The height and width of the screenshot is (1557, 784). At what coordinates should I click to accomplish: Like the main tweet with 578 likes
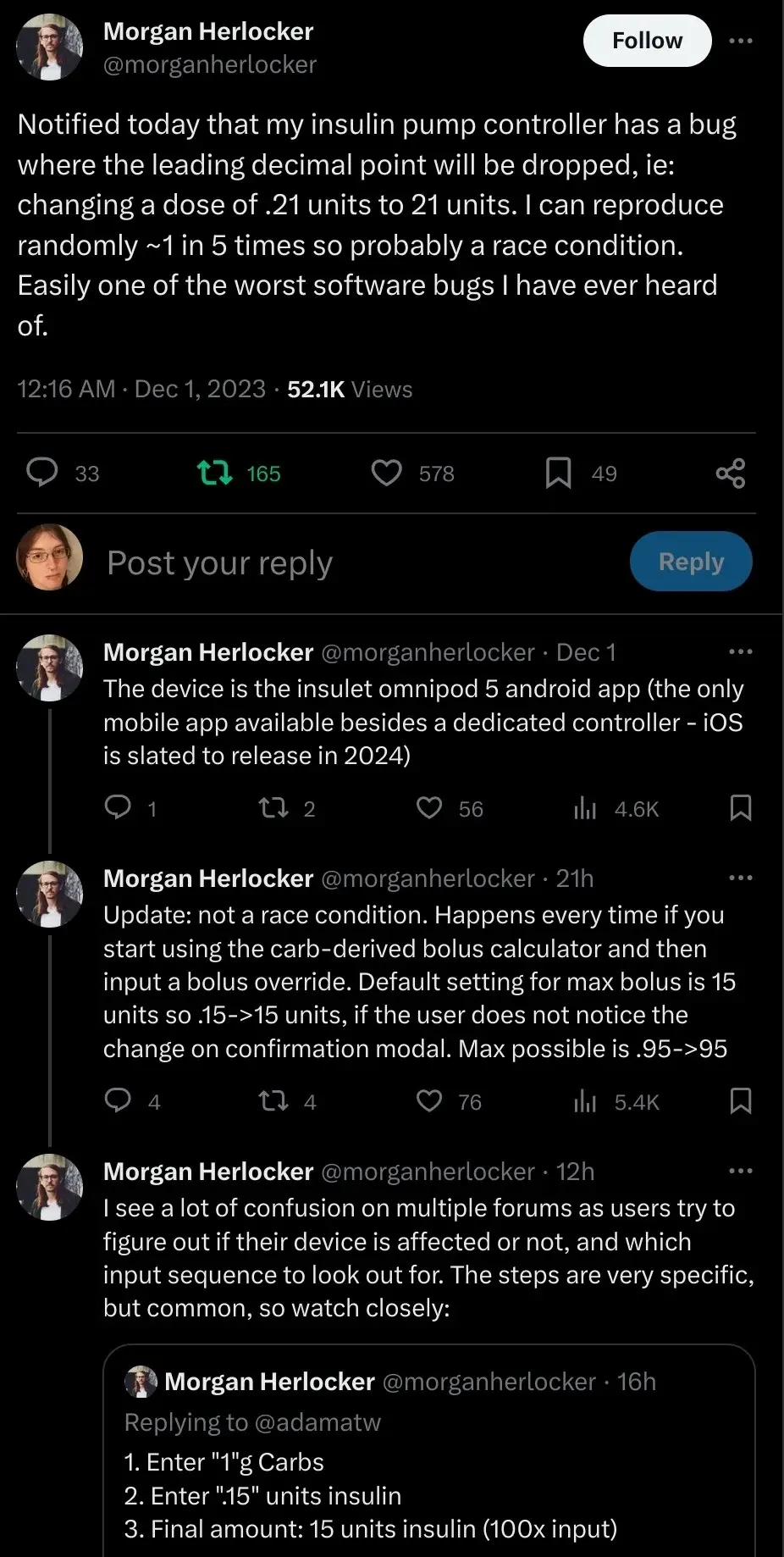[387, 473]
